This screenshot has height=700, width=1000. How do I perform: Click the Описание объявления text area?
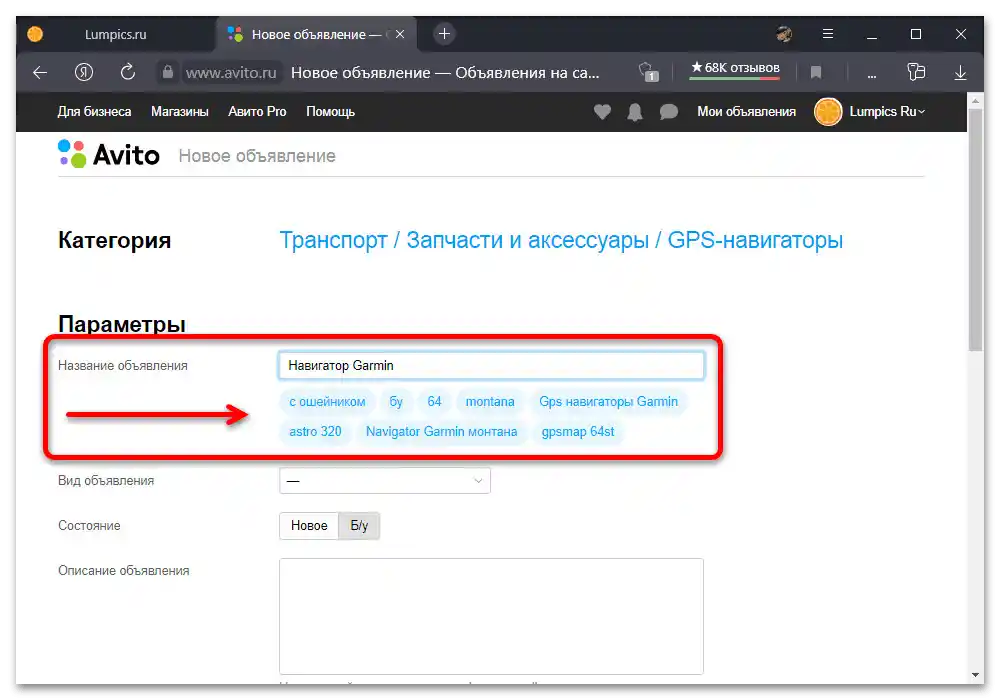tap(491, 616)
